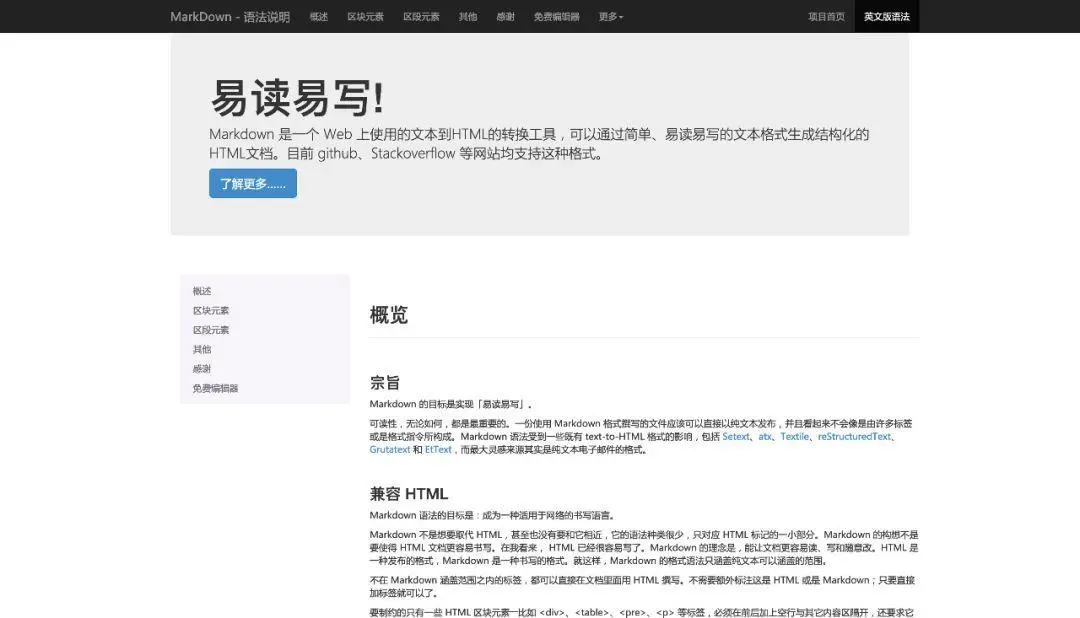Switch to the 英文版语法 page

(886, 17)
